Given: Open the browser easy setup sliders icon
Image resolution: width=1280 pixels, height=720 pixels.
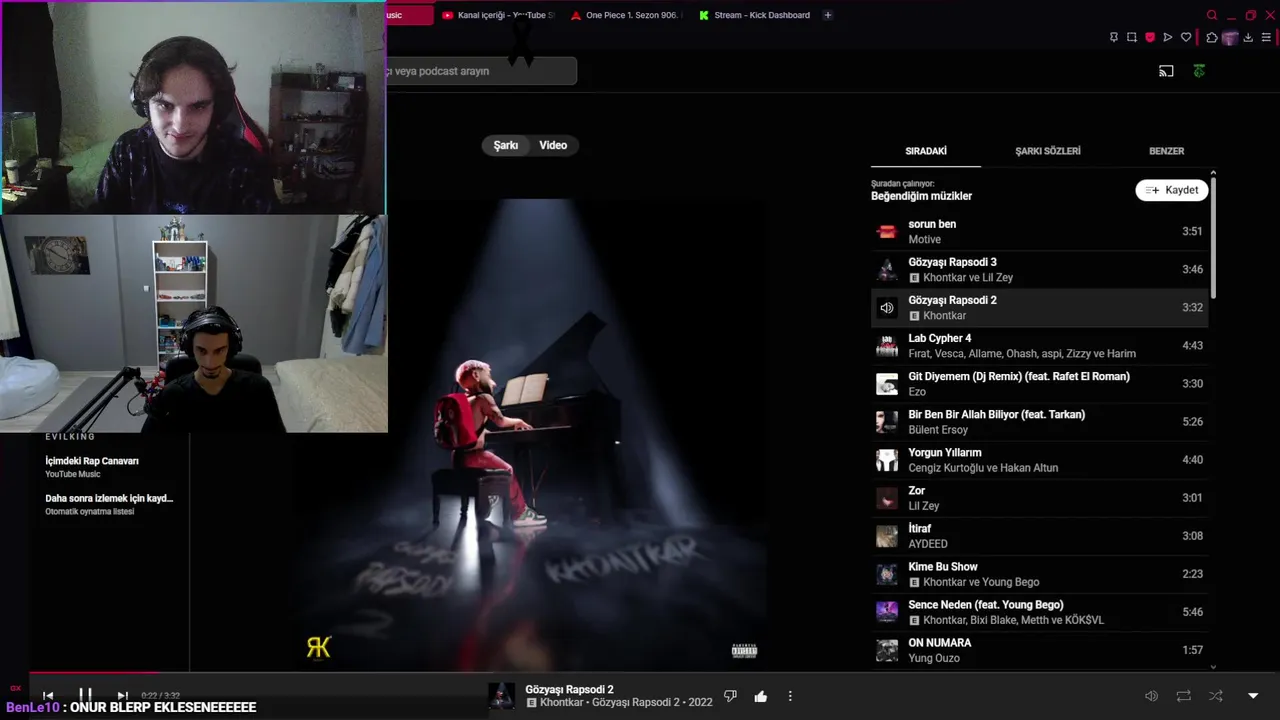Looking at the screenshot, I should click(x=1267, y=38).
